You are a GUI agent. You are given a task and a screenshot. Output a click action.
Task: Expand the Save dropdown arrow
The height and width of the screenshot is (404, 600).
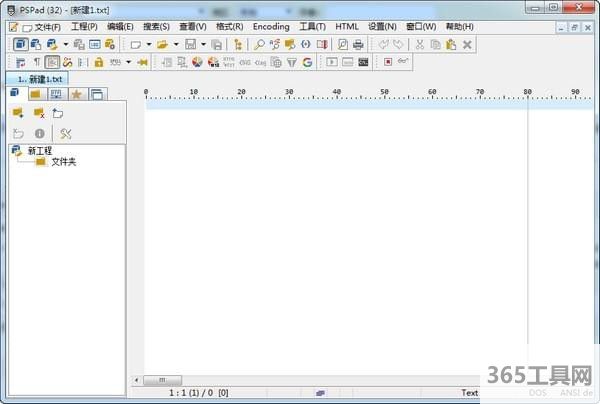click(203, 45)
